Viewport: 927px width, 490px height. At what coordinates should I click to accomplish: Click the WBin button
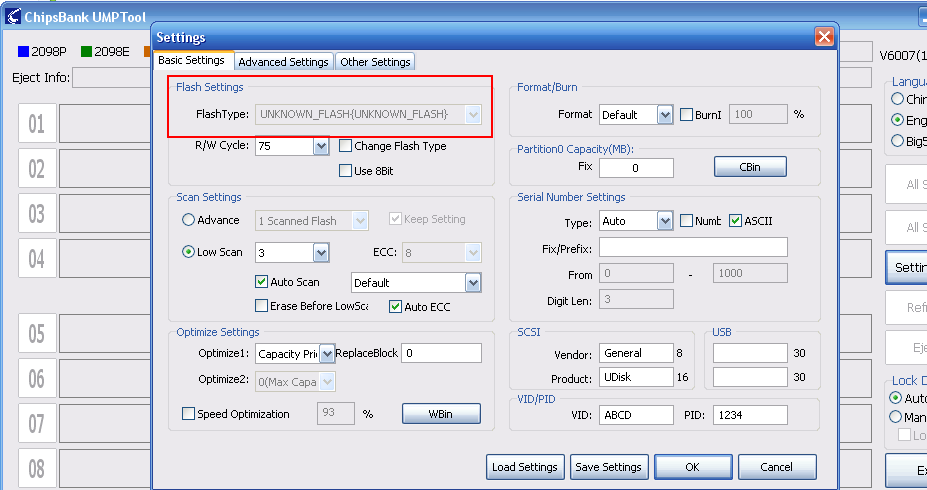441,414
